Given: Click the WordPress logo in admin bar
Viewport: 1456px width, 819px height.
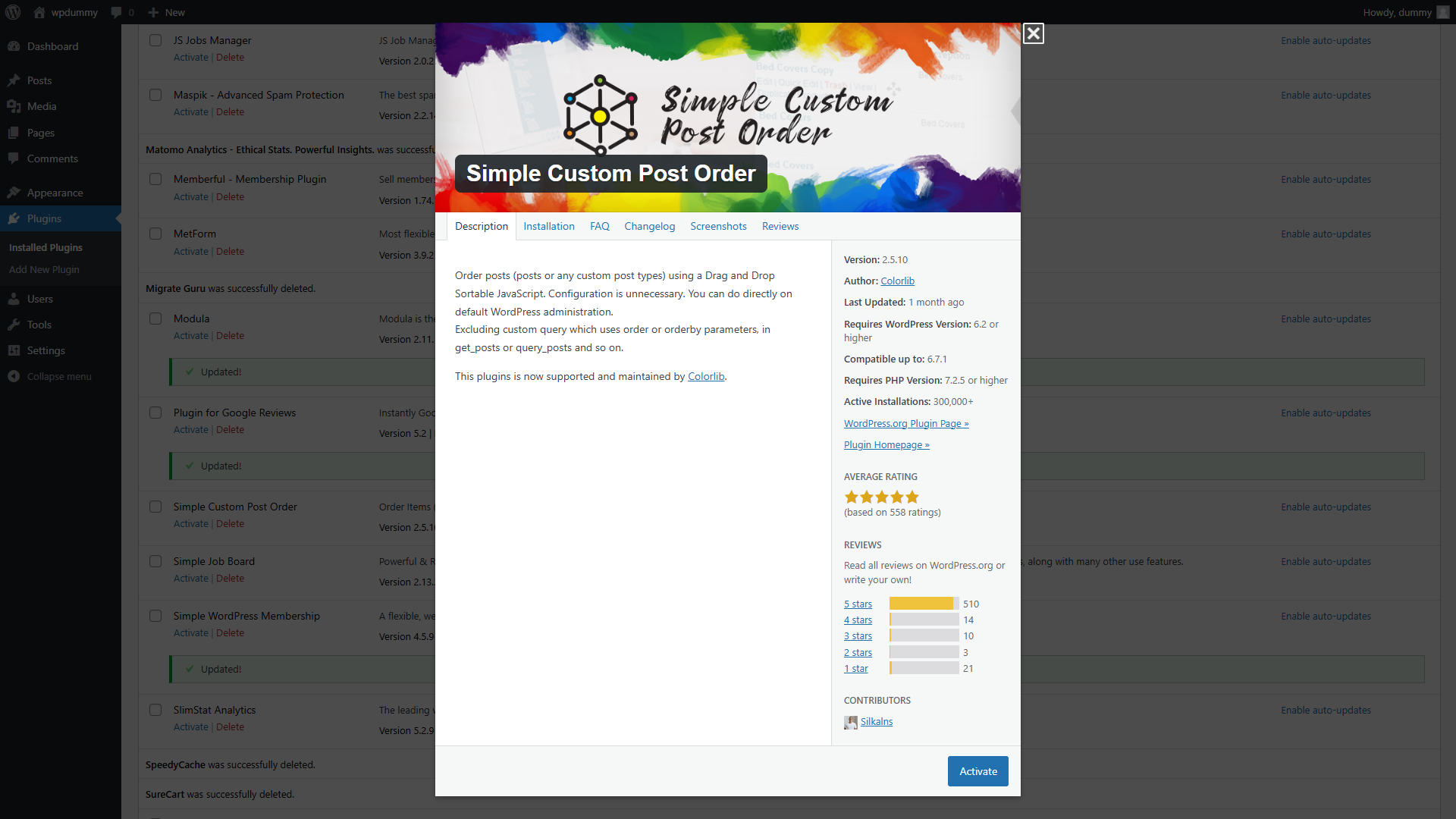Looking at the screenshot, I should click(13, 12).
